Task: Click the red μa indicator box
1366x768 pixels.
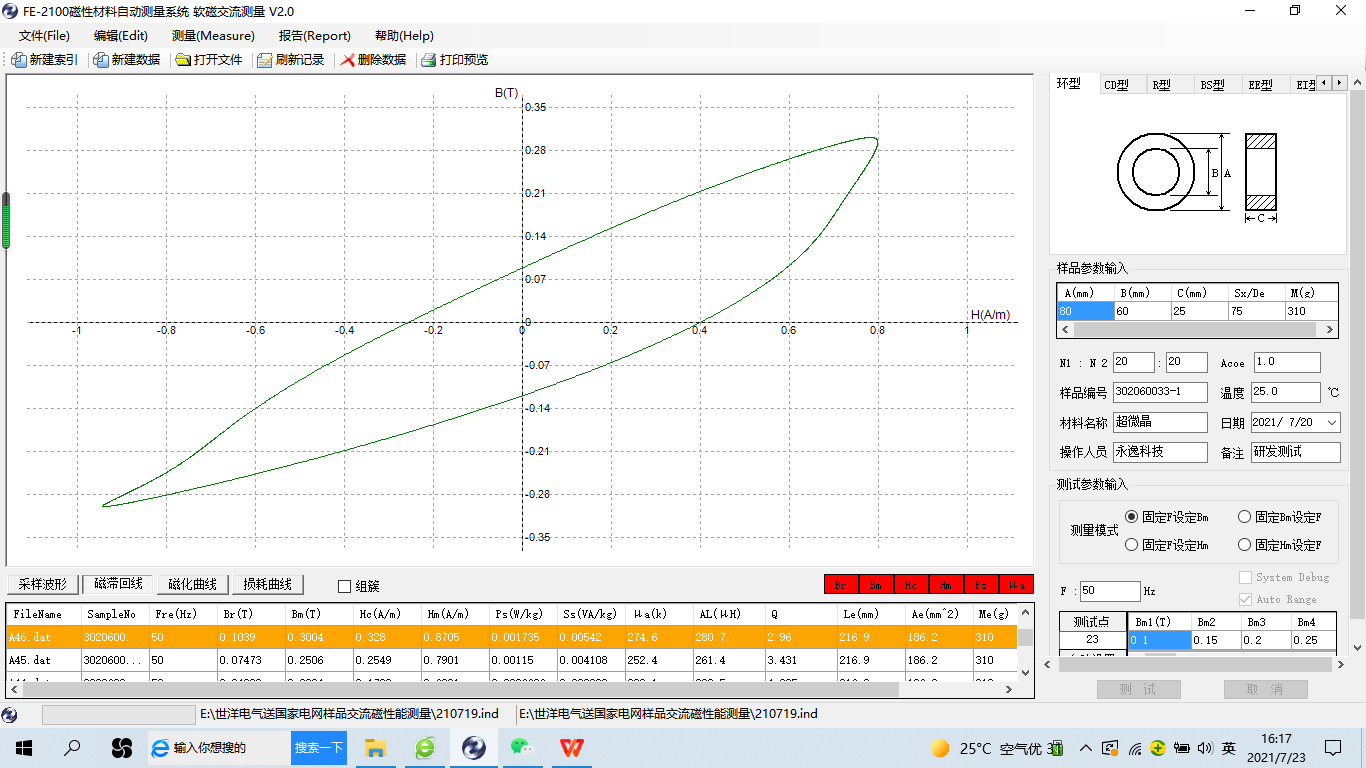Action: pos(1016,584)
